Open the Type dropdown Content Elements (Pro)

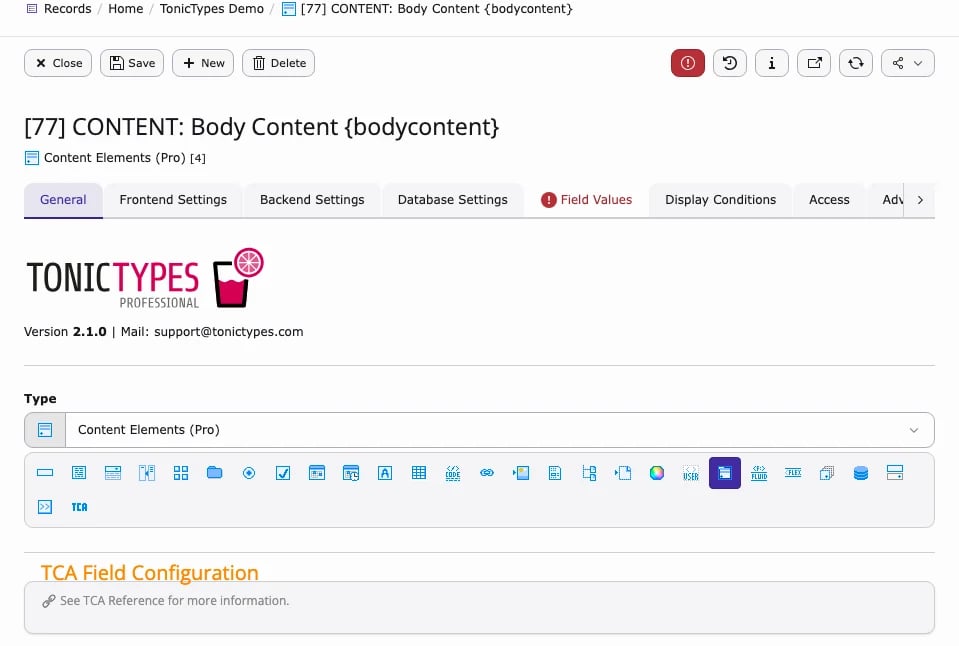(x=480, y=430)
